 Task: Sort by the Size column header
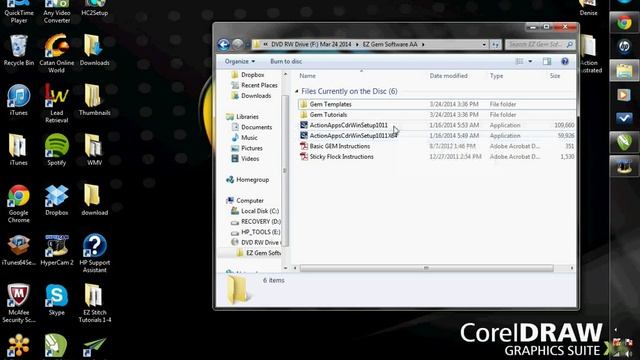(555, 76)
